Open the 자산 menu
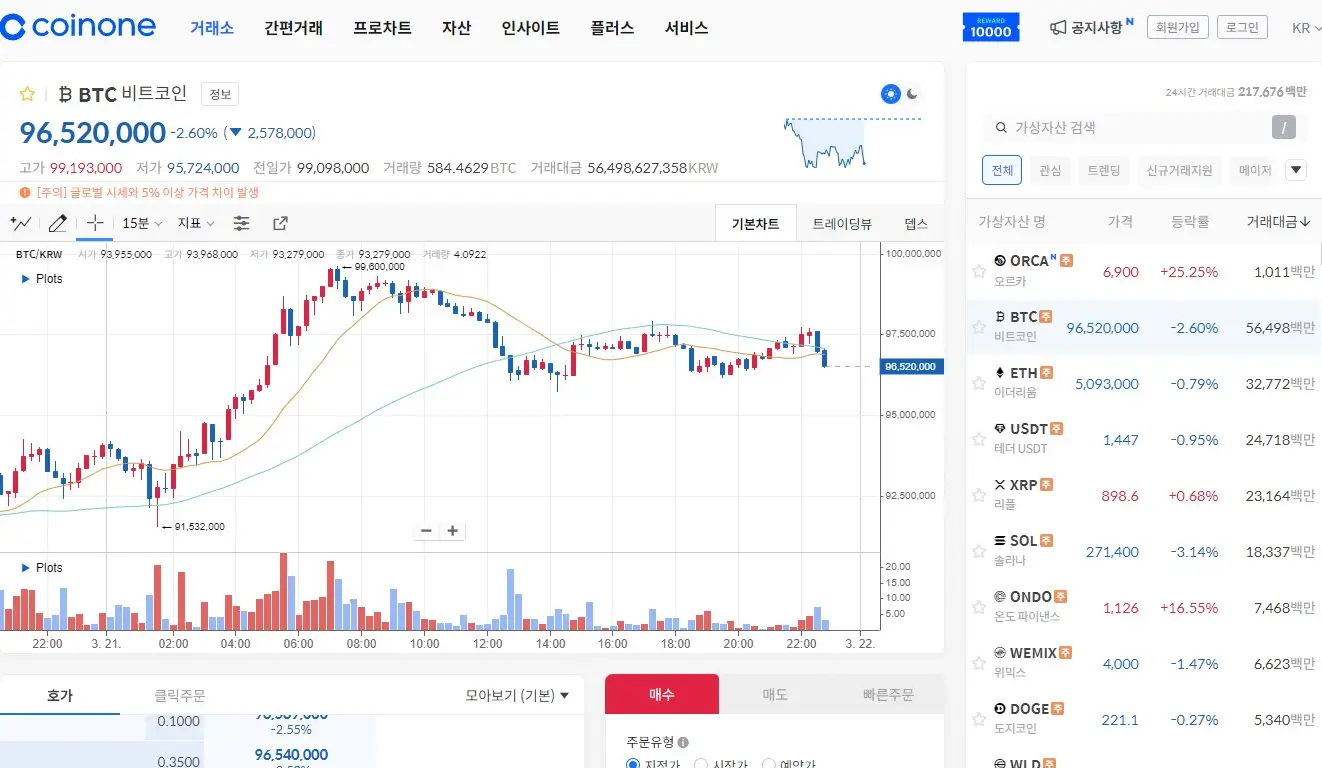Screen dimensions: 1322x768 tap(456, 28)
